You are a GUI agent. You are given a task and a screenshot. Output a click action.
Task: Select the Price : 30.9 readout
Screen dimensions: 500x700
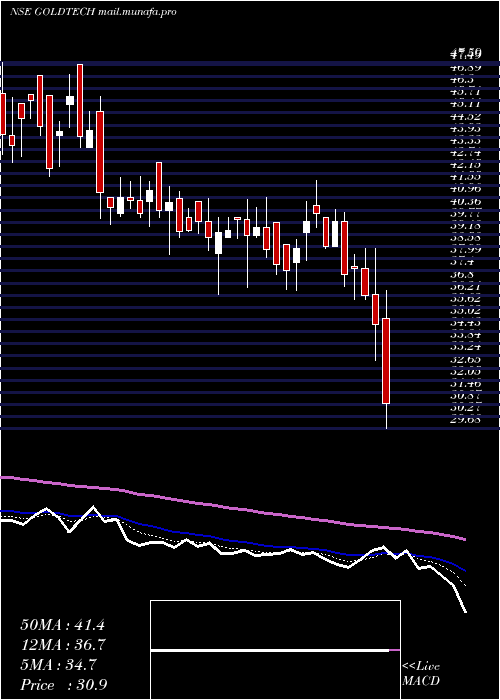tap(63, 685)
